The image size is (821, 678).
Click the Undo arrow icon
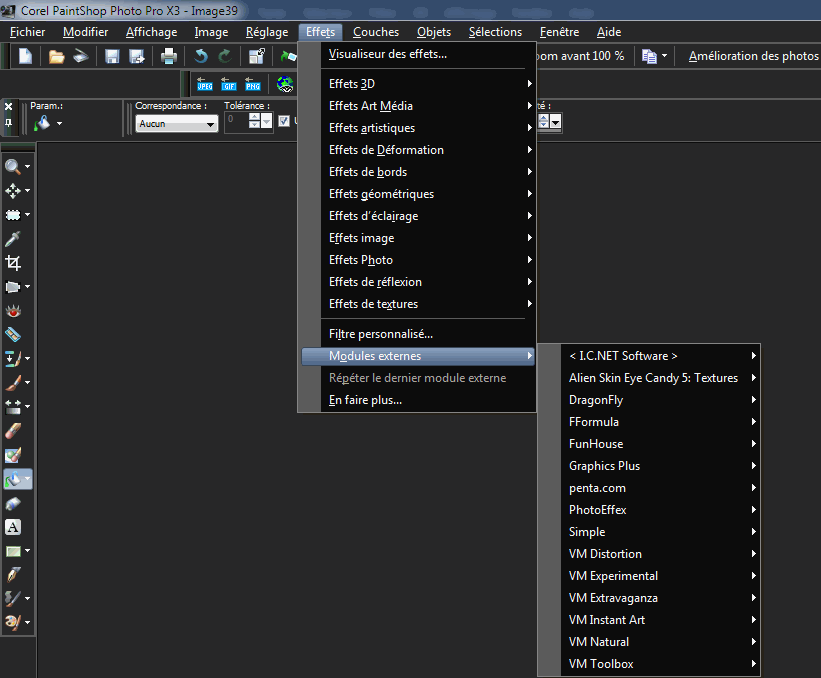(201, 56)
